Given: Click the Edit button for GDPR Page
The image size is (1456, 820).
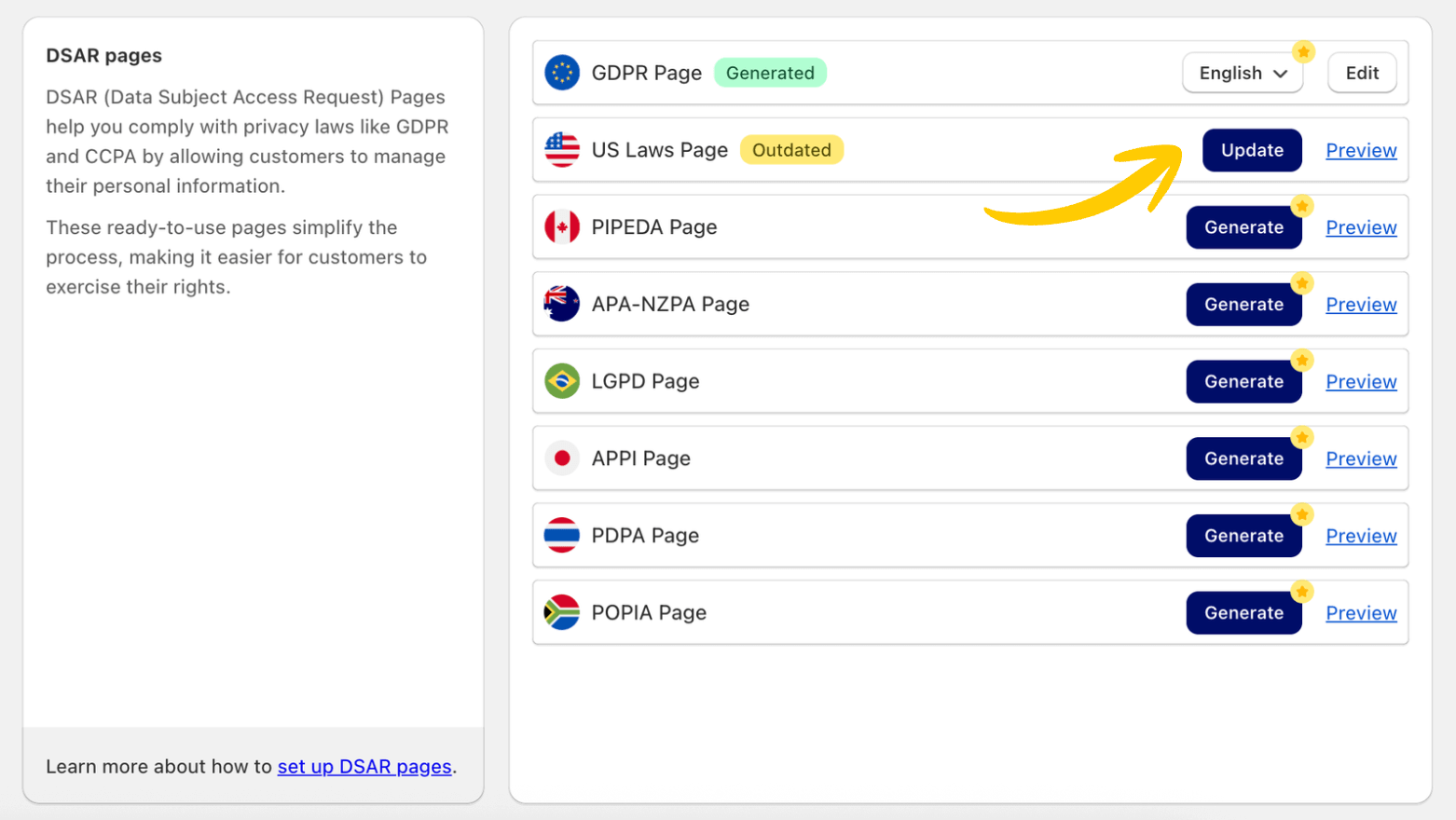Looking at the screenshot, I should tap(1361, 73).
